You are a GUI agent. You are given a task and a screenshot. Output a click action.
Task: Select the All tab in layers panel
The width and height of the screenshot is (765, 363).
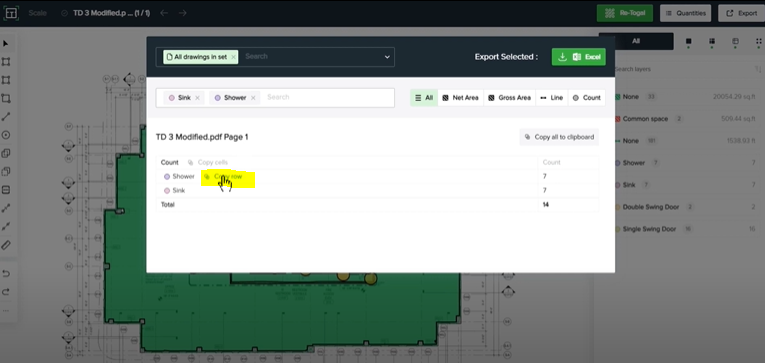pyautogui.click(x=636, y=41)
